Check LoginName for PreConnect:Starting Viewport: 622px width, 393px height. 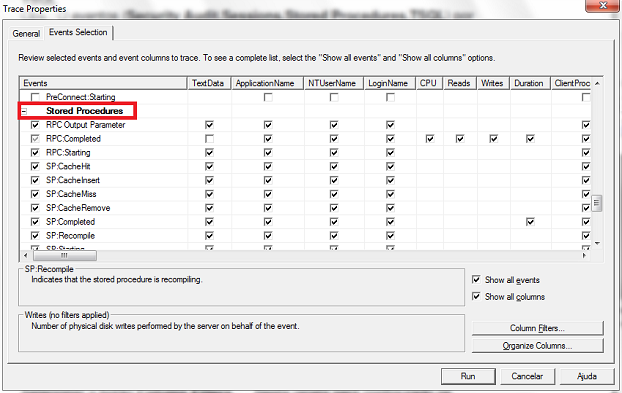[x=390, y=97]
